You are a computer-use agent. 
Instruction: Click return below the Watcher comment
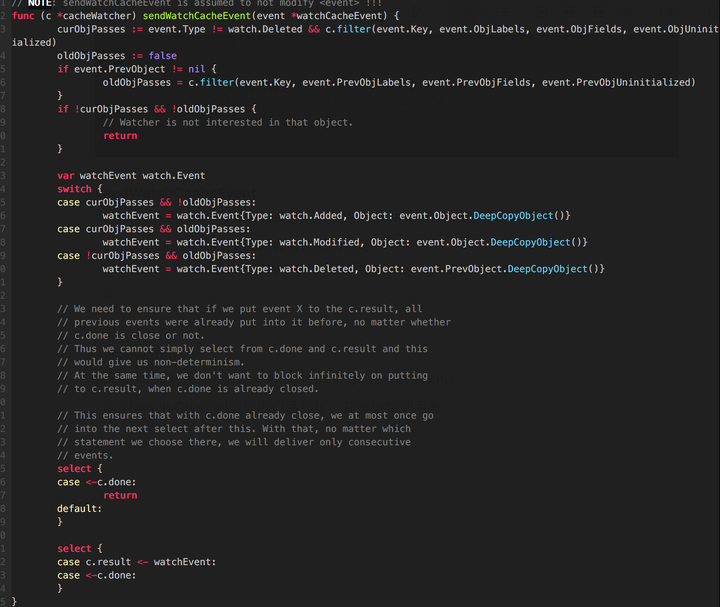tap(120, 136)
